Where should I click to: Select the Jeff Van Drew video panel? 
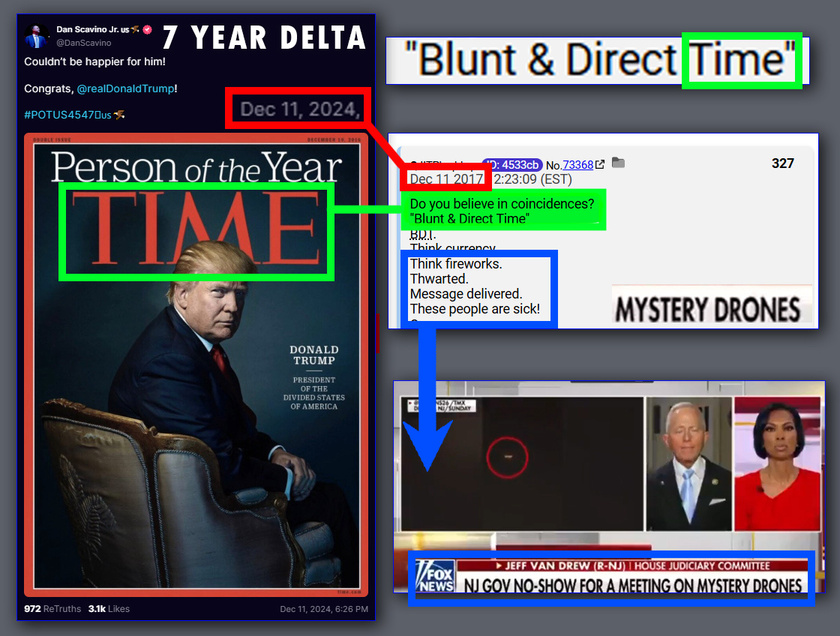click(x=689, y=464)
